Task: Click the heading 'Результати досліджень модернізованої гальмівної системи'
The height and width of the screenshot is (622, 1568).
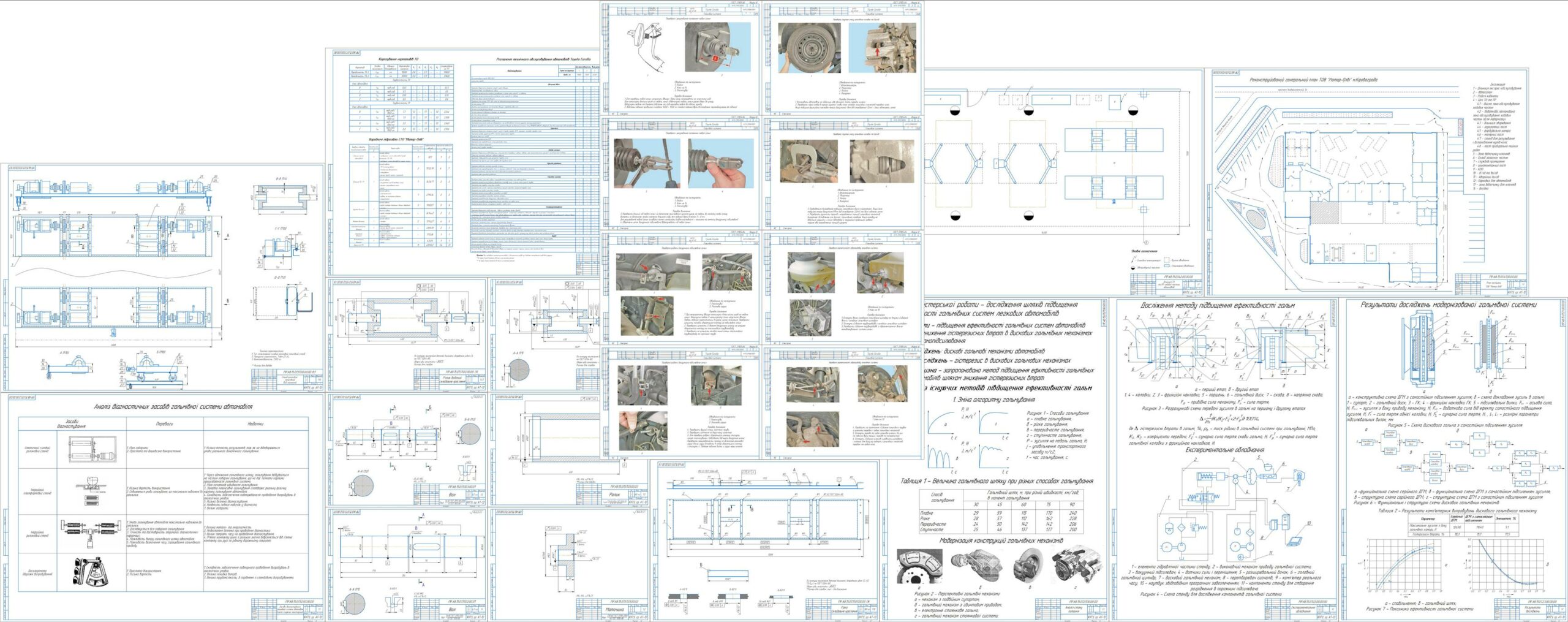Action: (x=1449, y=305)
